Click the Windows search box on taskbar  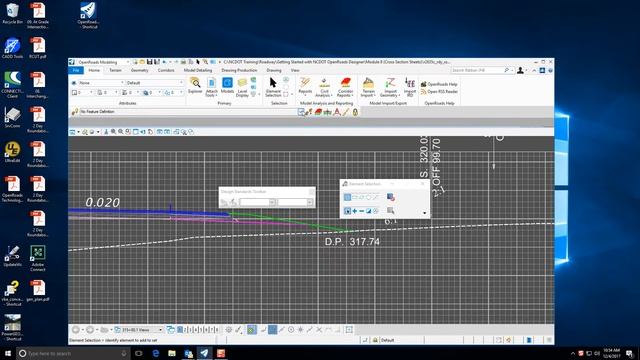click(73, 353)
